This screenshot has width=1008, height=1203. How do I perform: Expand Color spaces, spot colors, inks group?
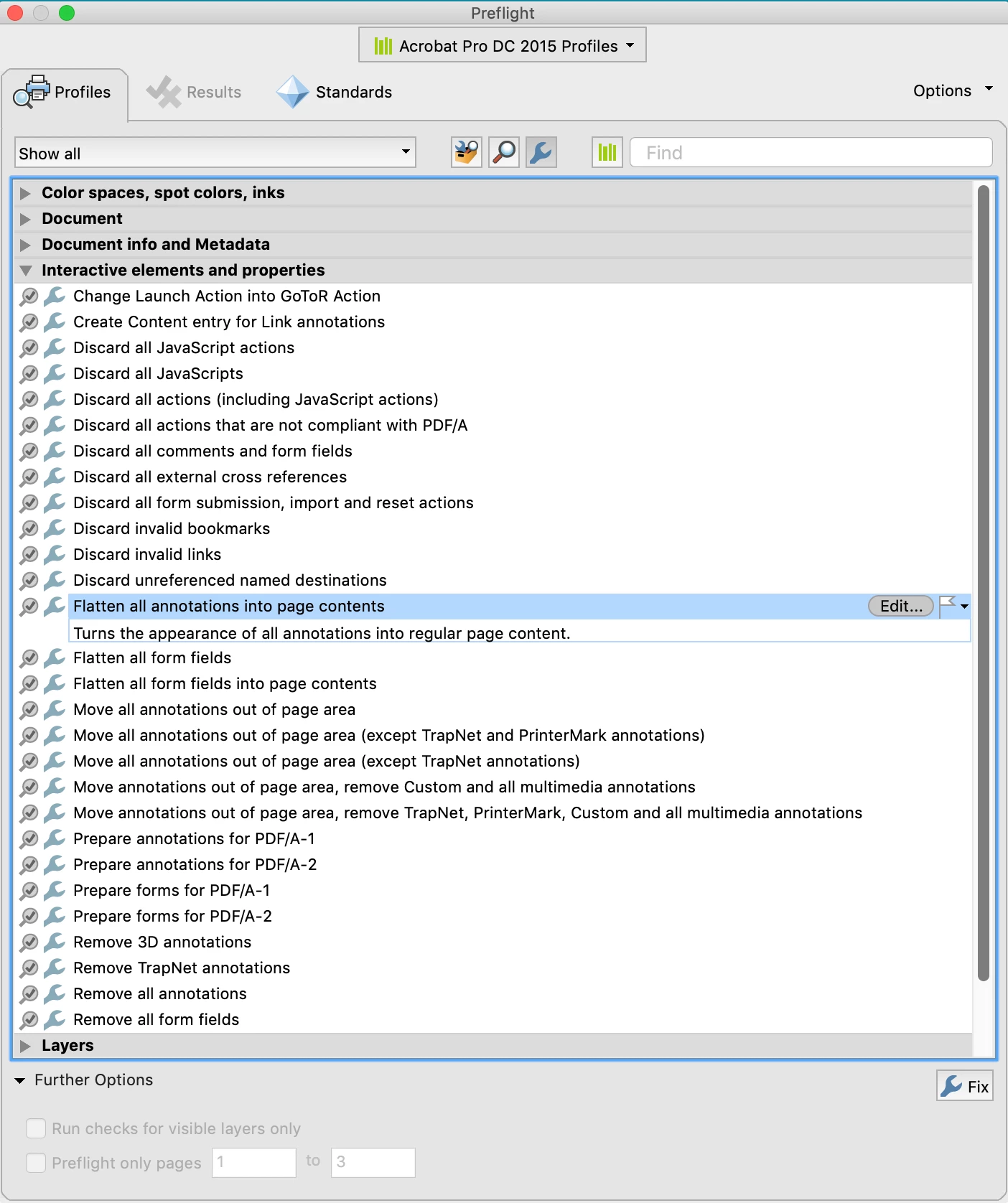[26, 193]
